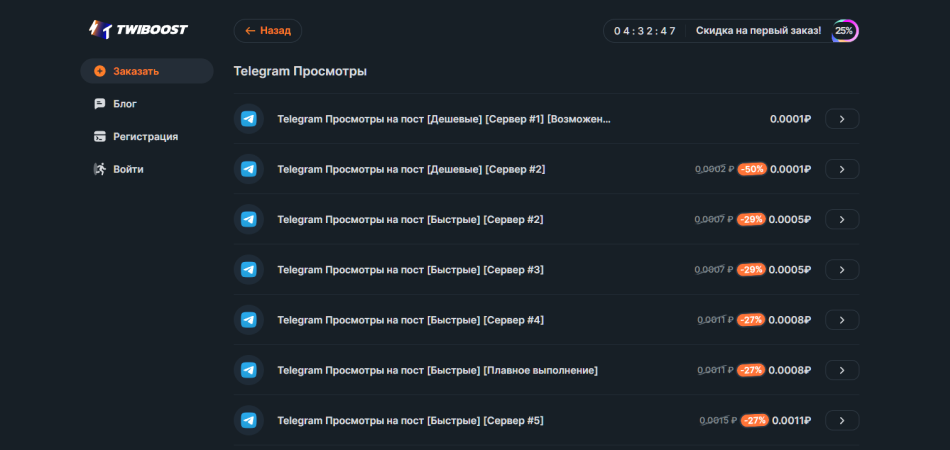Click the -50% discount badge on Дешевые Сервер #2
The image size is (950, 450).
[x=752, y=169]
